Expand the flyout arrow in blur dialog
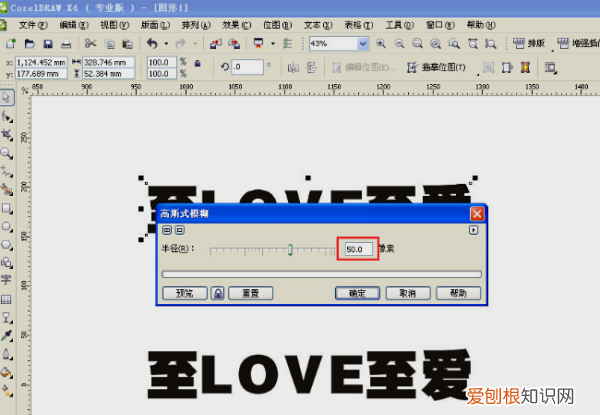The height and width of the screenshot is (415, 600). (x=474, y=230)
